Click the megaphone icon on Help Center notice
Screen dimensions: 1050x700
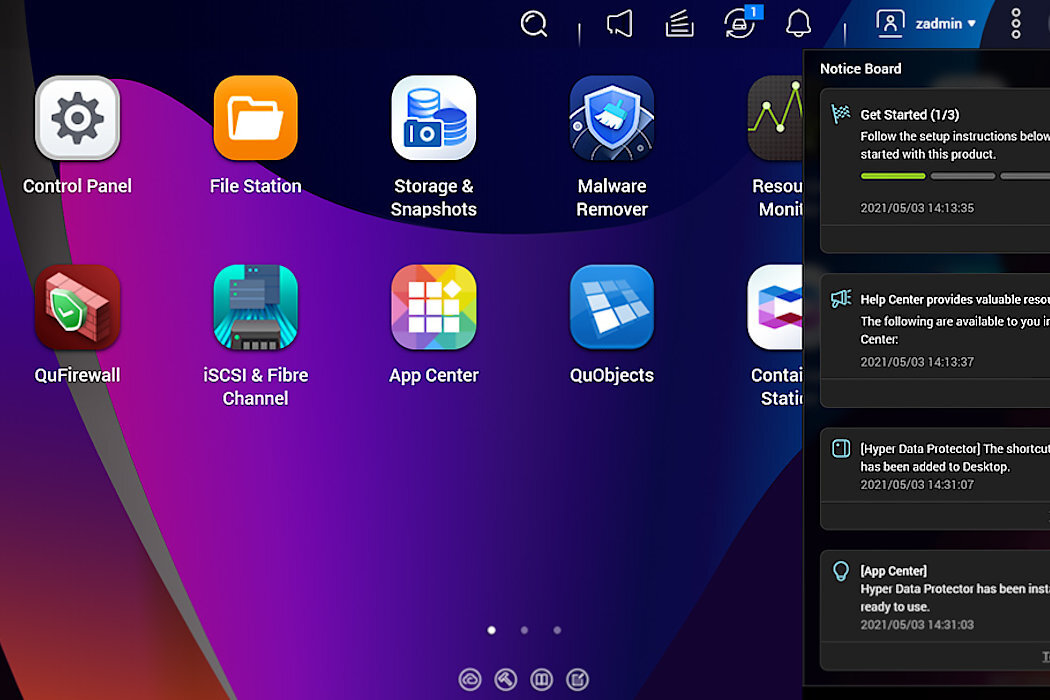[841, 299]
